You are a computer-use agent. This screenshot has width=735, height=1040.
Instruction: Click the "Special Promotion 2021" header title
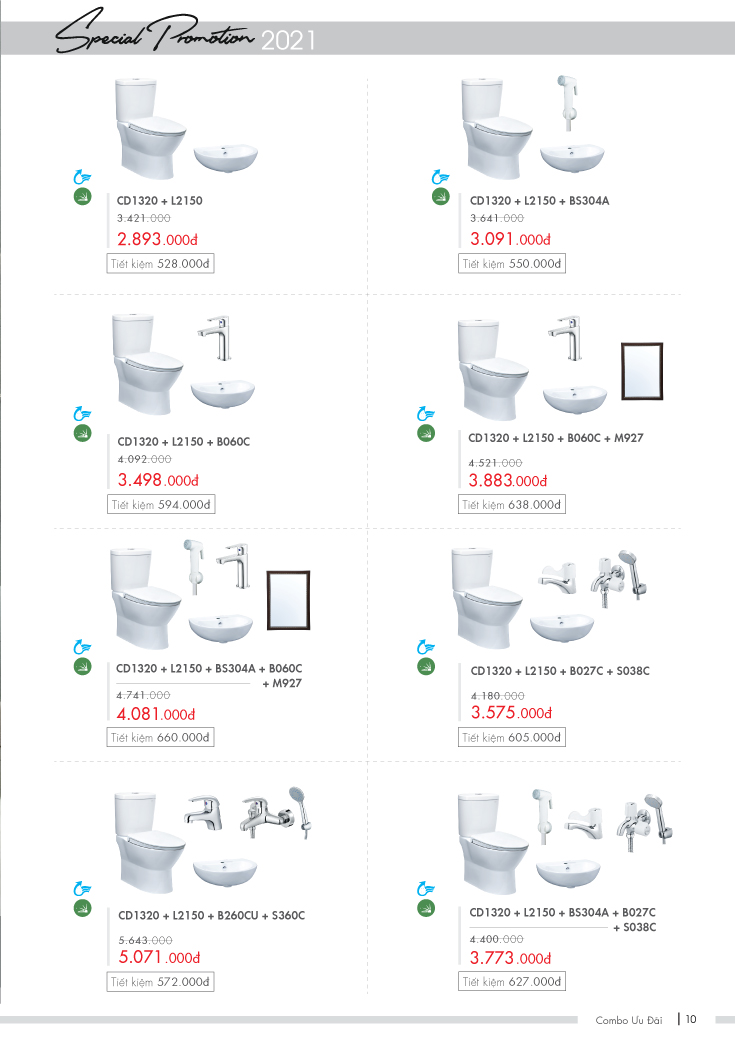[x=186, y=39]
